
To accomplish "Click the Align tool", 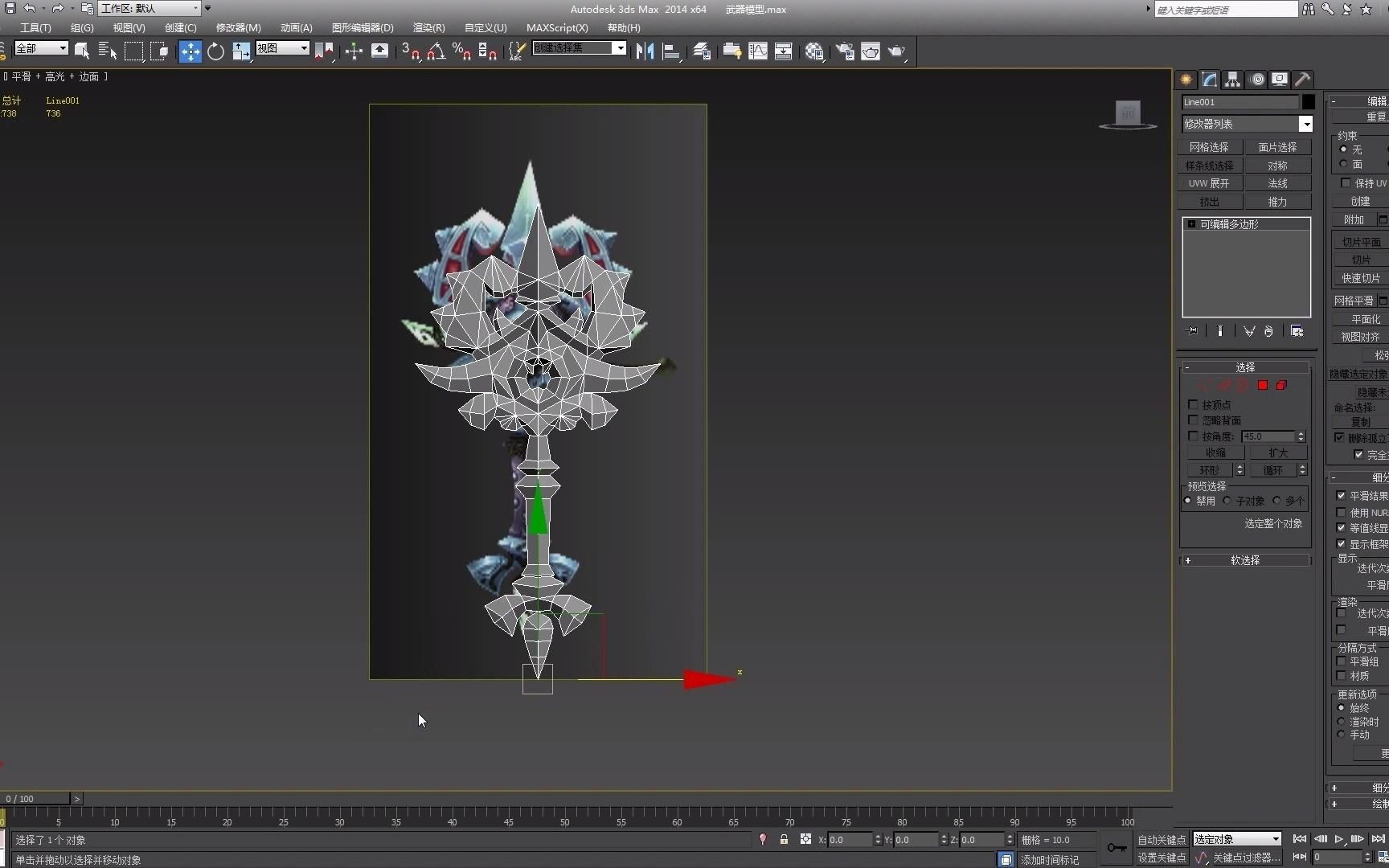I will [x=671, y=51].
